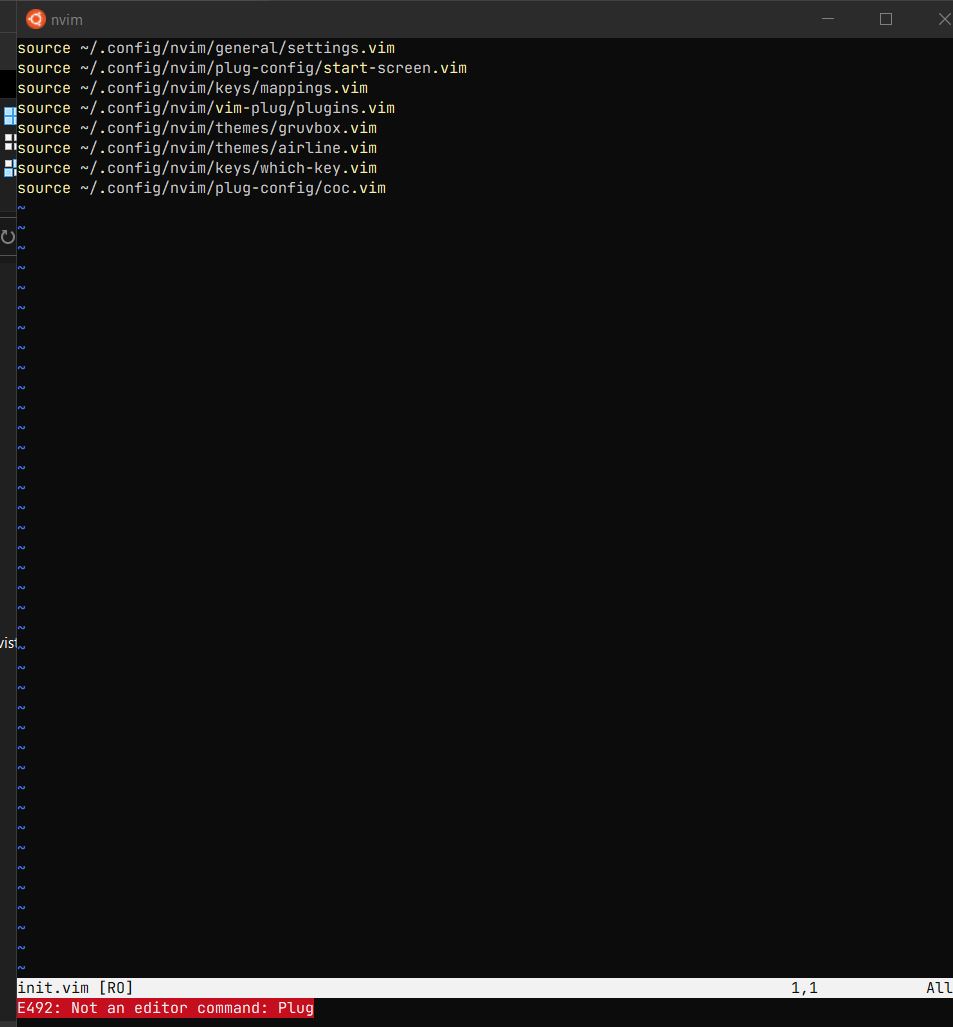Click the start-screen.vim file path

point(240,67)
